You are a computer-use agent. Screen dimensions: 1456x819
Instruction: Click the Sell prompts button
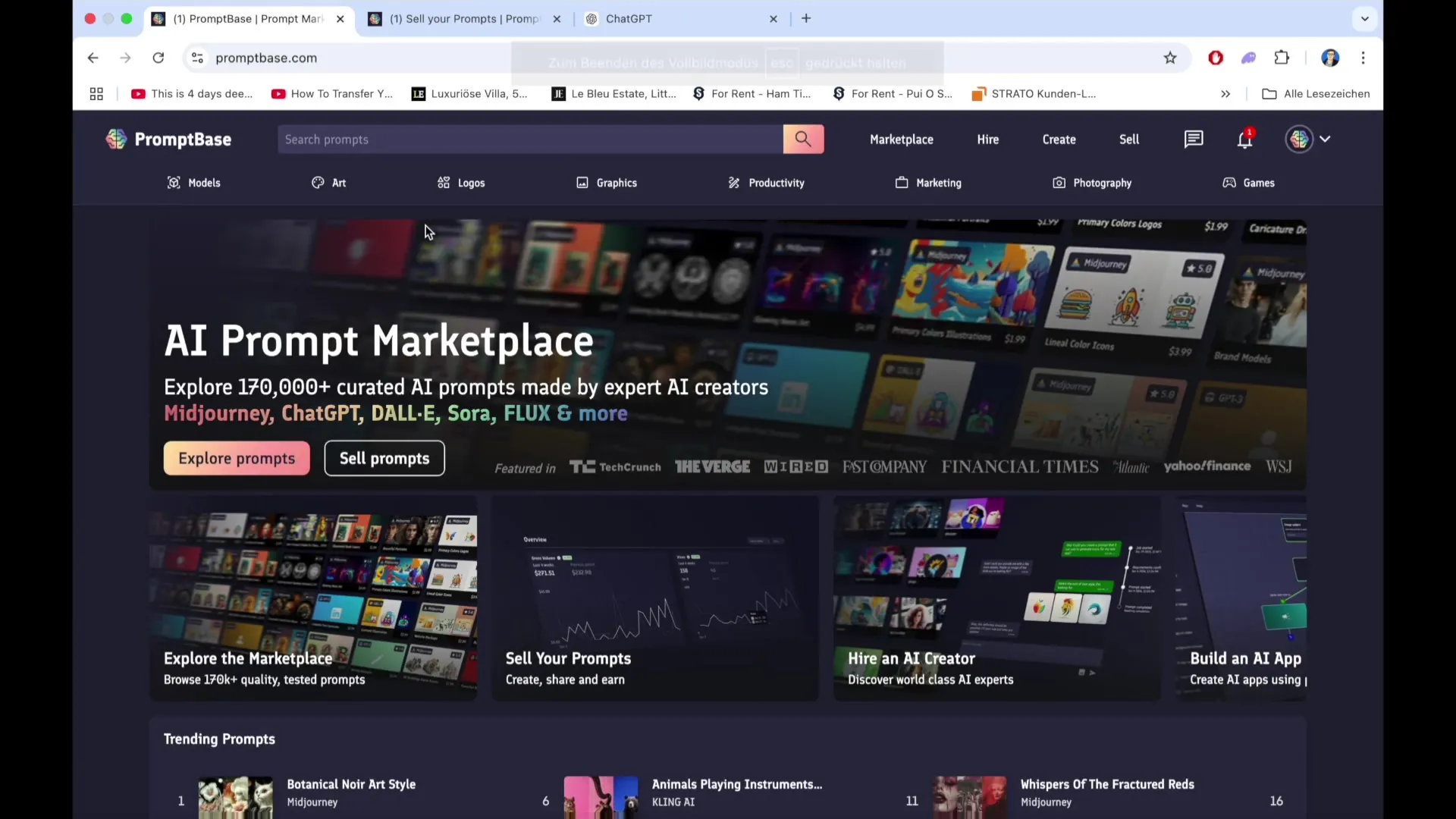[x=384, y=458]
